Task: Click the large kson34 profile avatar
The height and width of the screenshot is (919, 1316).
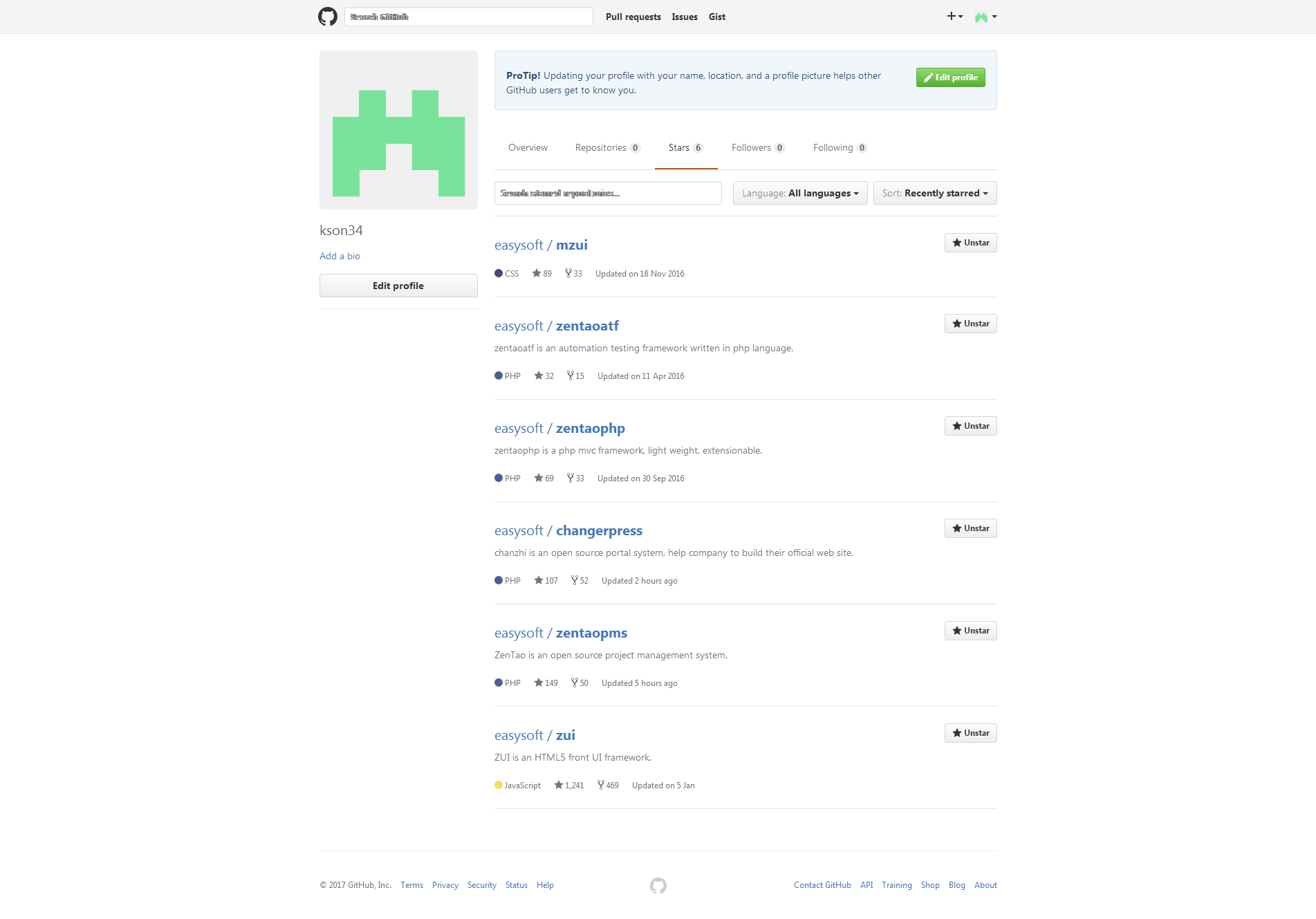Action: click(398, 130)
